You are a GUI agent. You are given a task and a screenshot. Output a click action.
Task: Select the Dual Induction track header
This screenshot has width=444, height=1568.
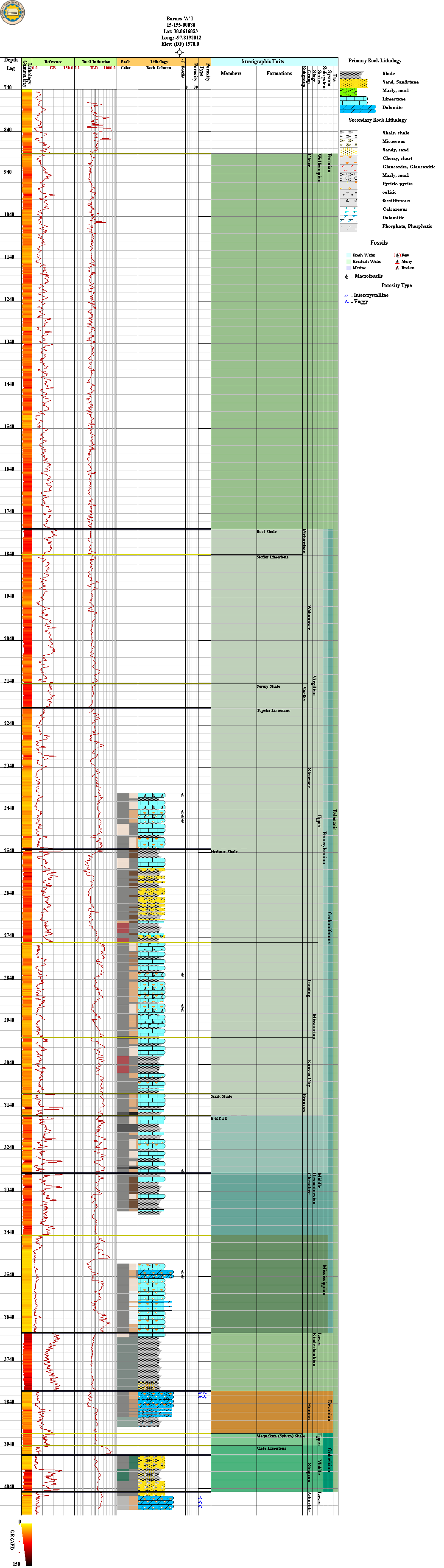point(95,61)
